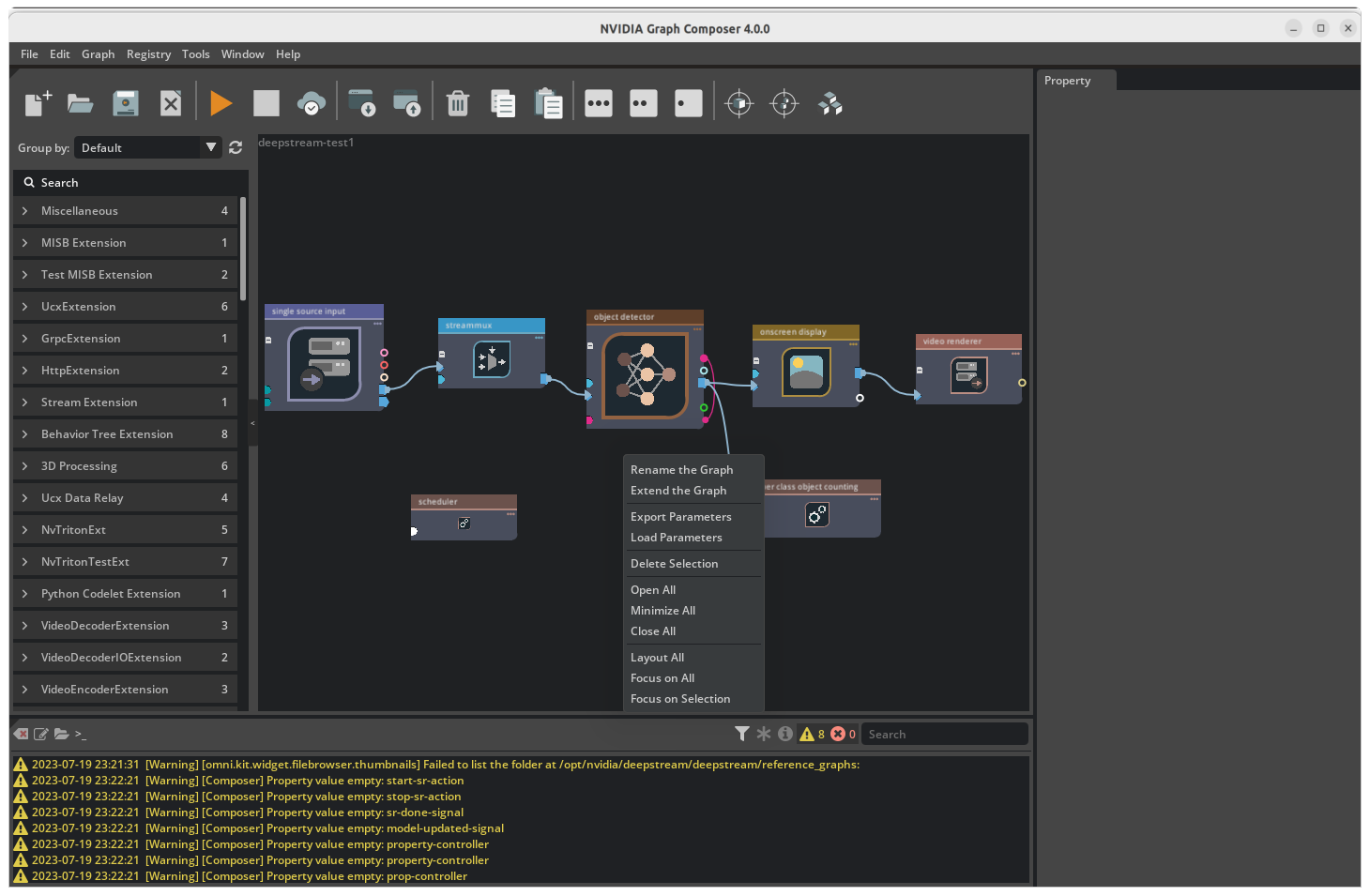Image resolution: width=1370 pixels, height=896 pixels.
Task: Open the Window menu
Action: pyautogui.click(x=242, y=54)
